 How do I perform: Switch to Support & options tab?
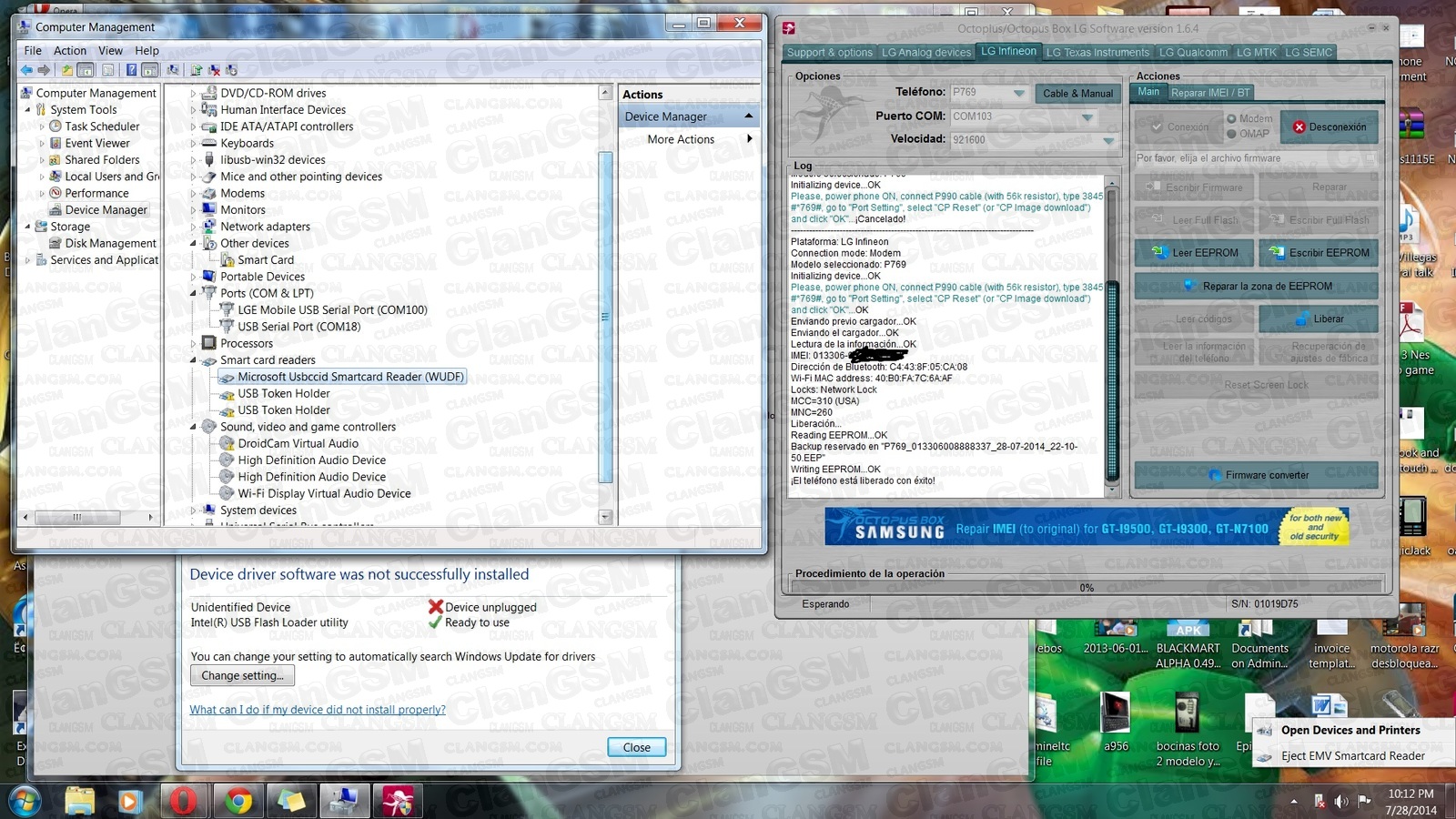(x=830, y=52)
